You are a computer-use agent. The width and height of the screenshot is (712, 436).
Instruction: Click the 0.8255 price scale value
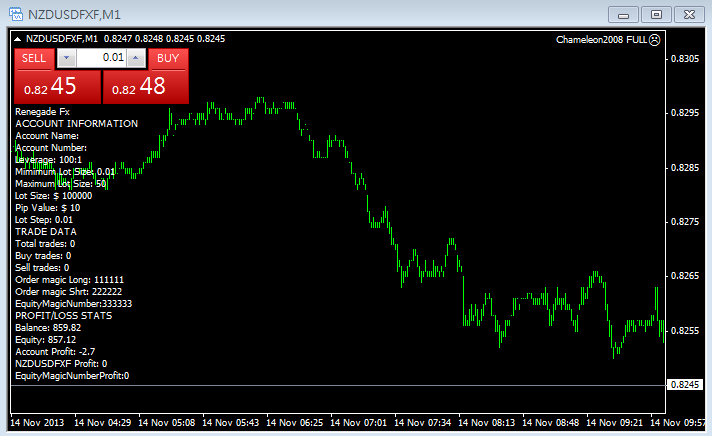(685, 331)
